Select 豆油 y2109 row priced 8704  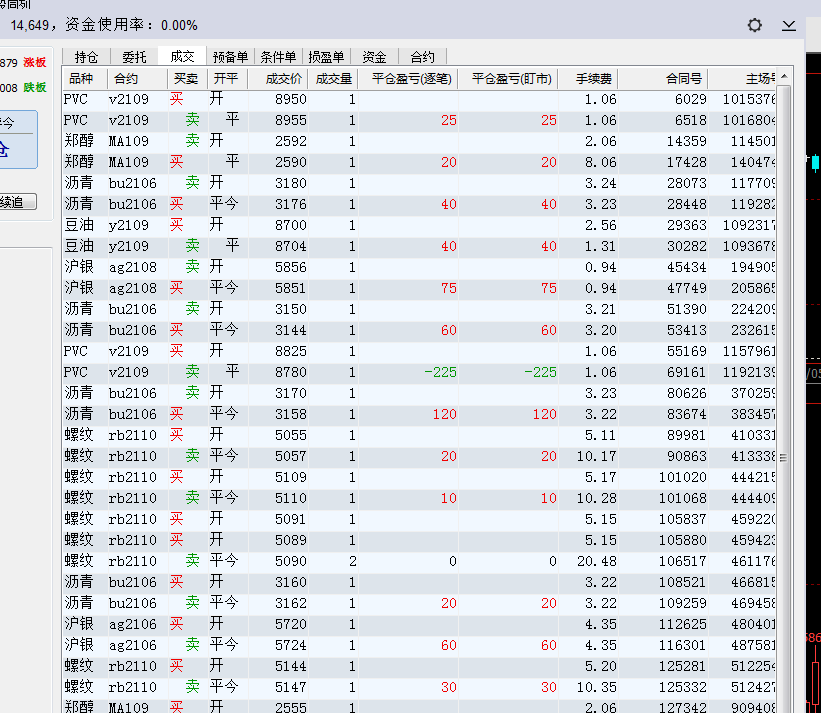click(x=419, y=246)
